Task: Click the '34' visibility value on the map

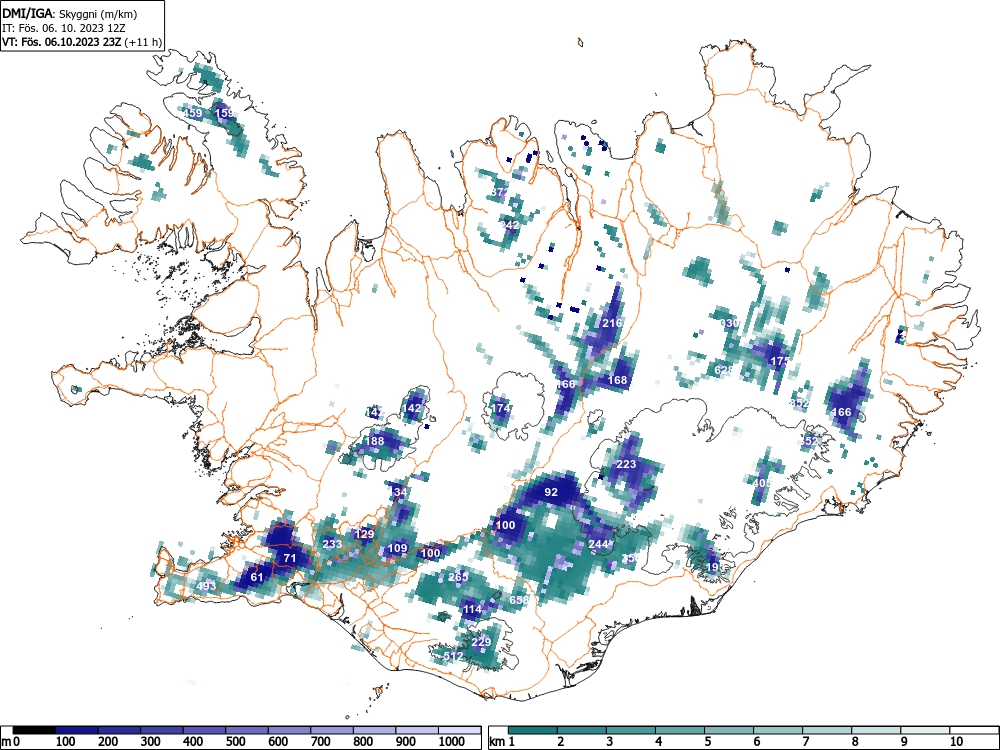Action: (401, 492)
